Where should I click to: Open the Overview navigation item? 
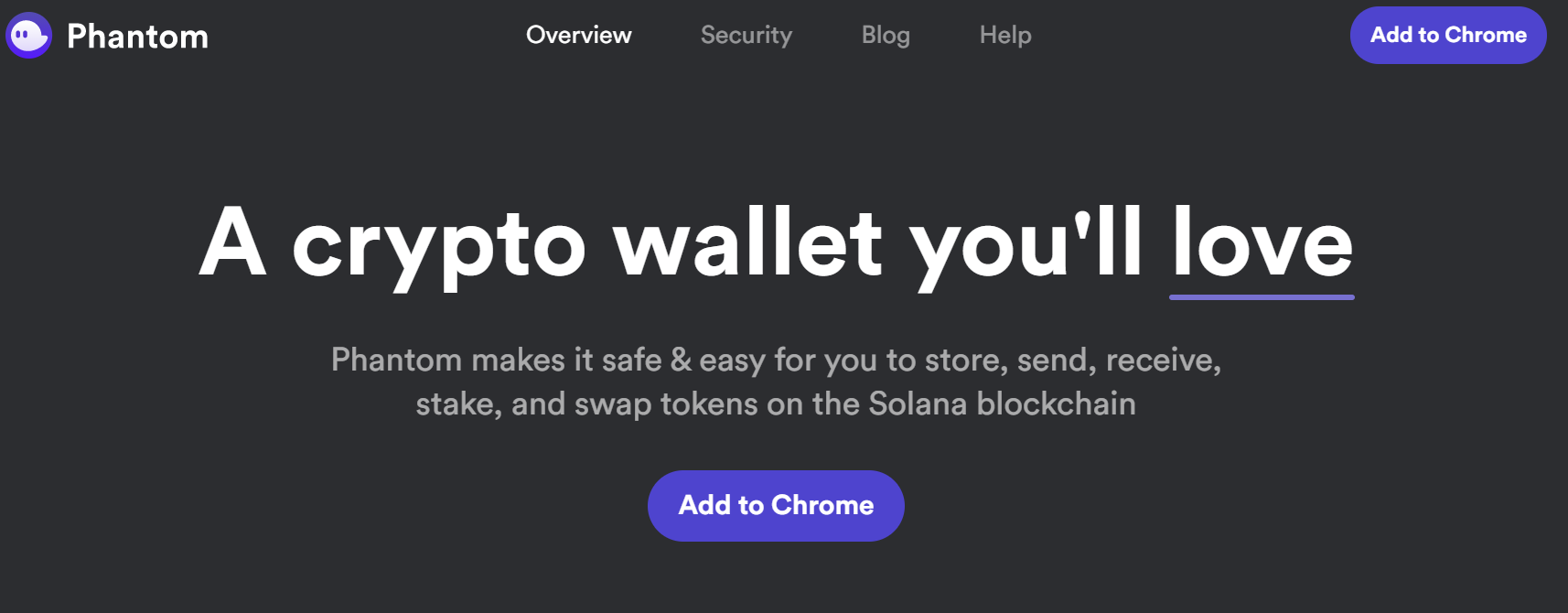pyautogui.click(x=578, y=35)
